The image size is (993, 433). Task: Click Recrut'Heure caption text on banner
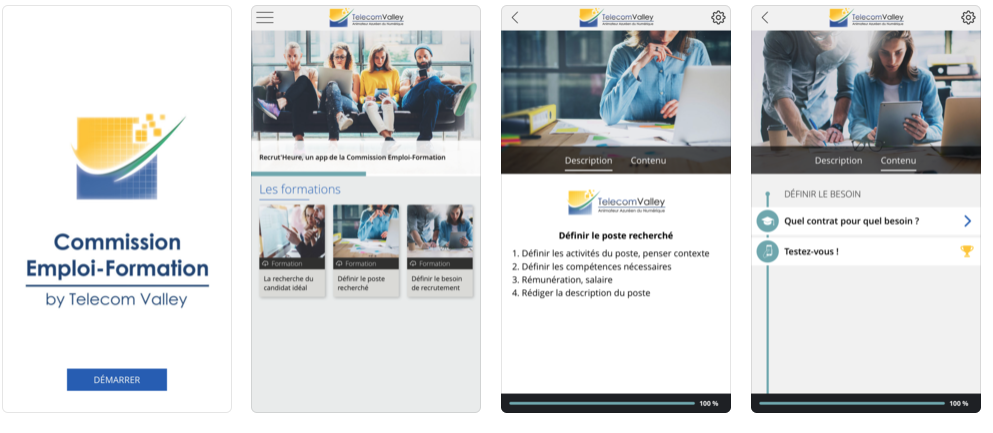click(352, 157)
